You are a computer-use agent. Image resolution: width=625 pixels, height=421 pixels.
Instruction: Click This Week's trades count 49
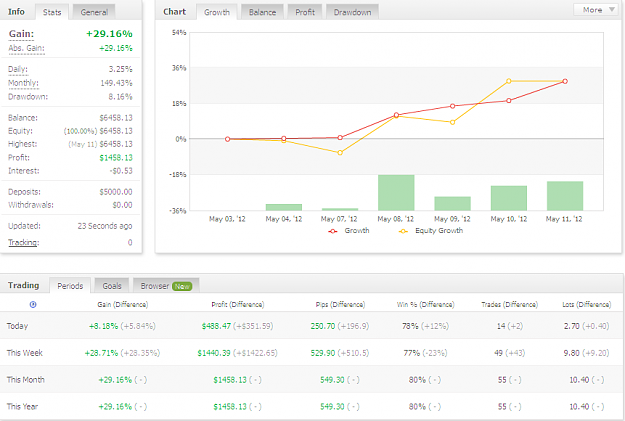pyautogui.click(x=498, y=353)
